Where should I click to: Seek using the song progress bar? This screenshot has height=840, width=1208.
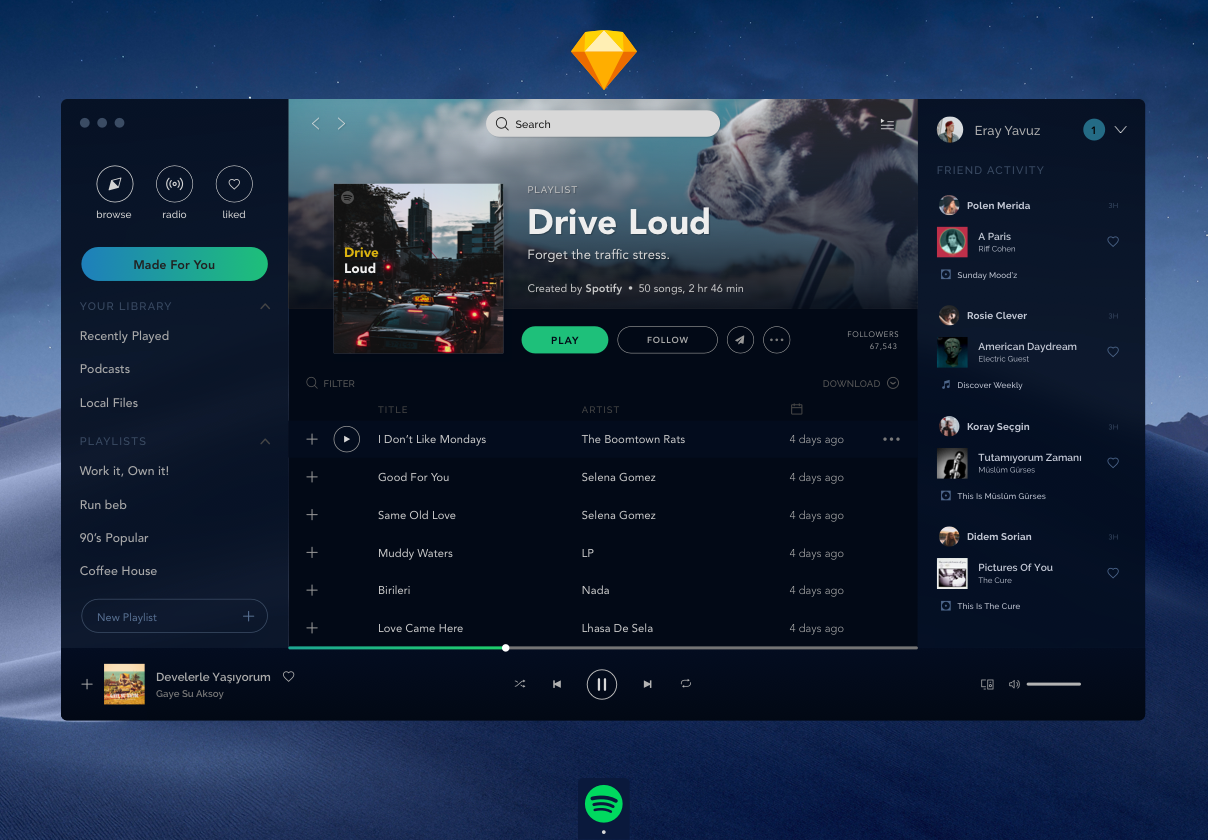tap(603, 648)
